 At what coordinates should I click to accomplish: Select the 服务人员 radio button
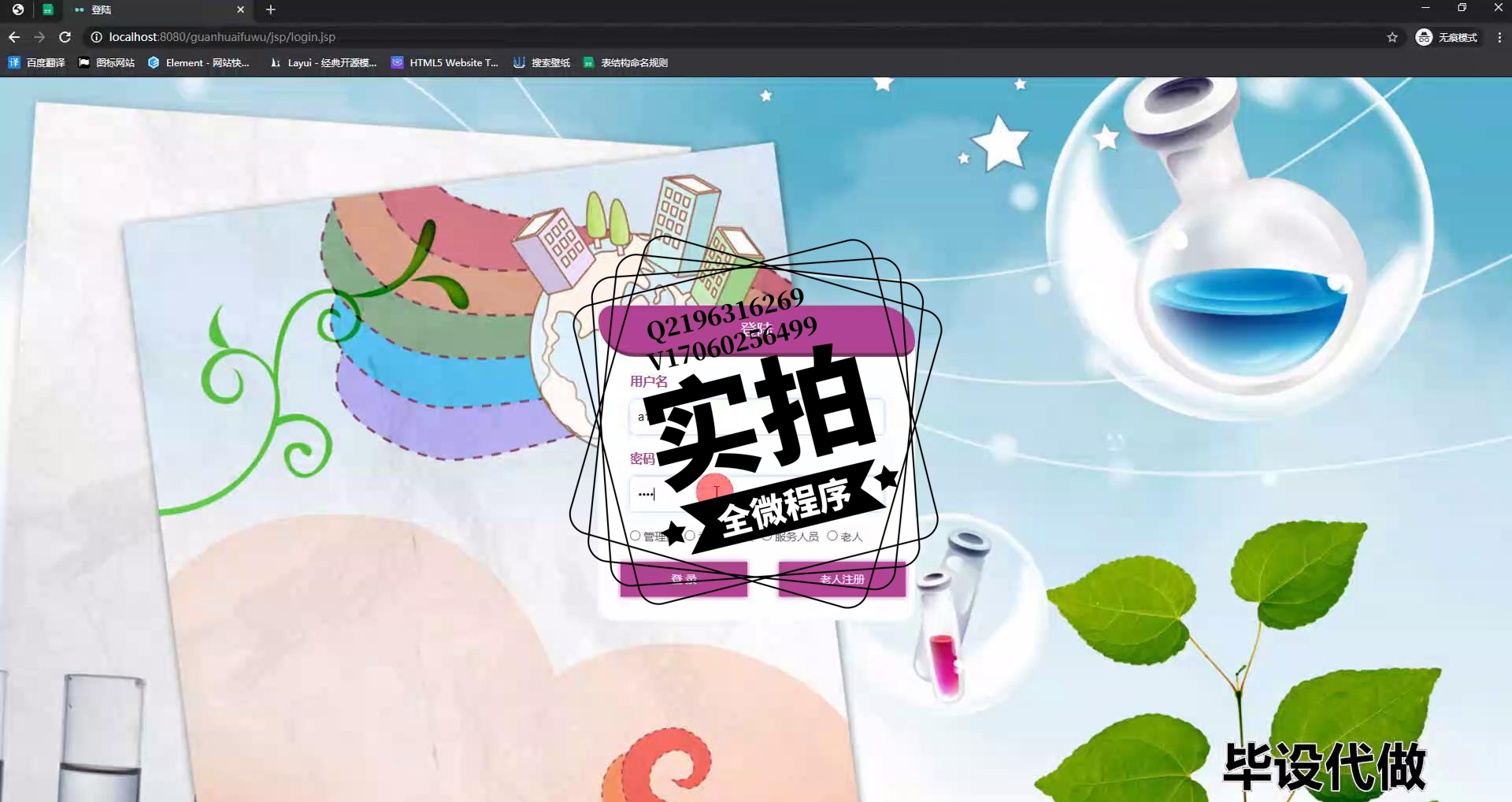(x=766, y=536)
